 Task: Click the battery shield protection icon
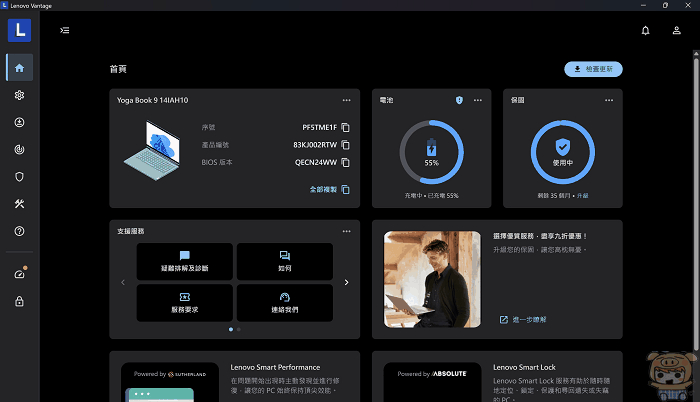459,101
